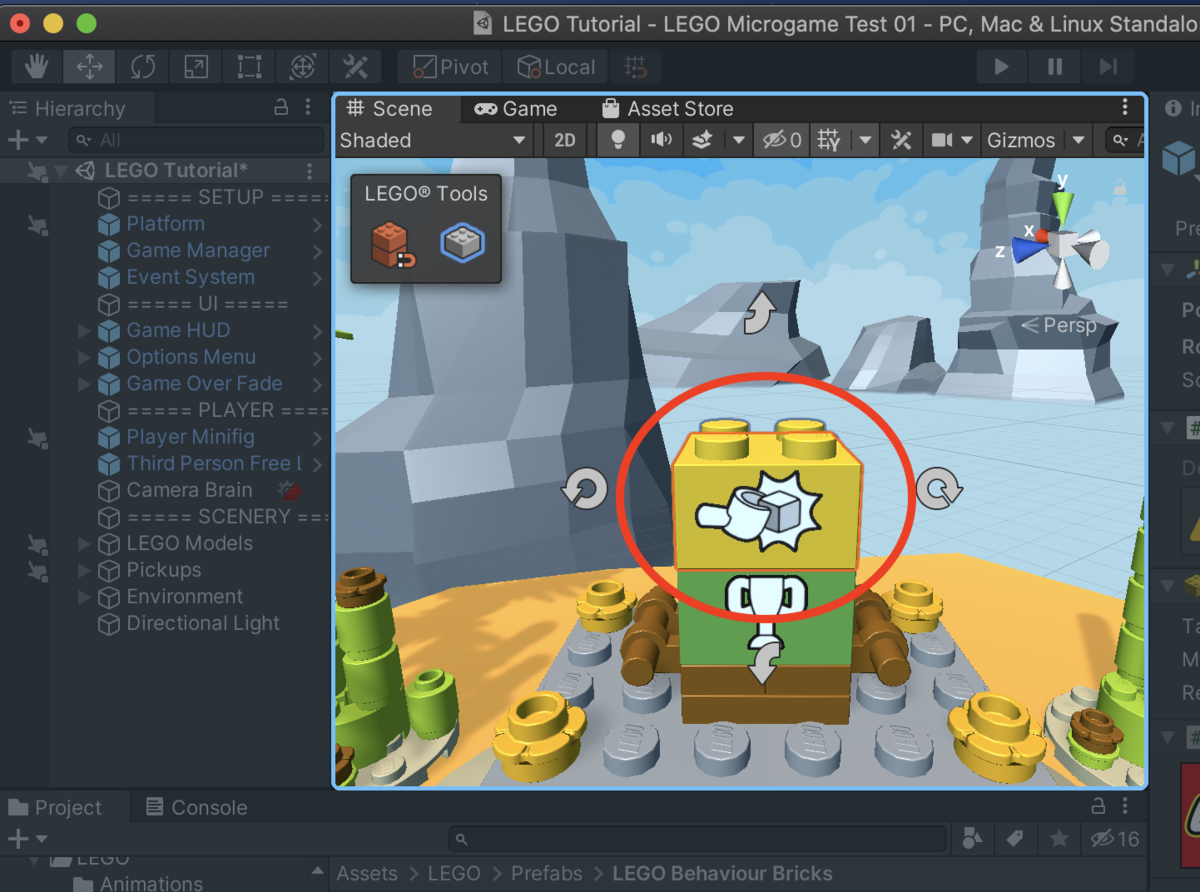Expand the Game Over Fade object
Screen dimensions: 1200x892
[x=84, y=383]
